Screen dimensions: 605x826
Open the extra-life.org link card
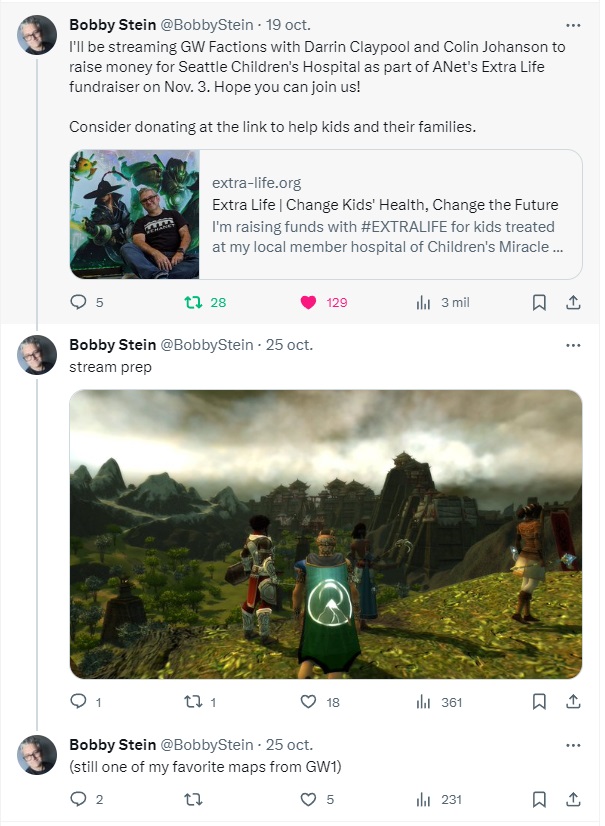coord(326,215)
